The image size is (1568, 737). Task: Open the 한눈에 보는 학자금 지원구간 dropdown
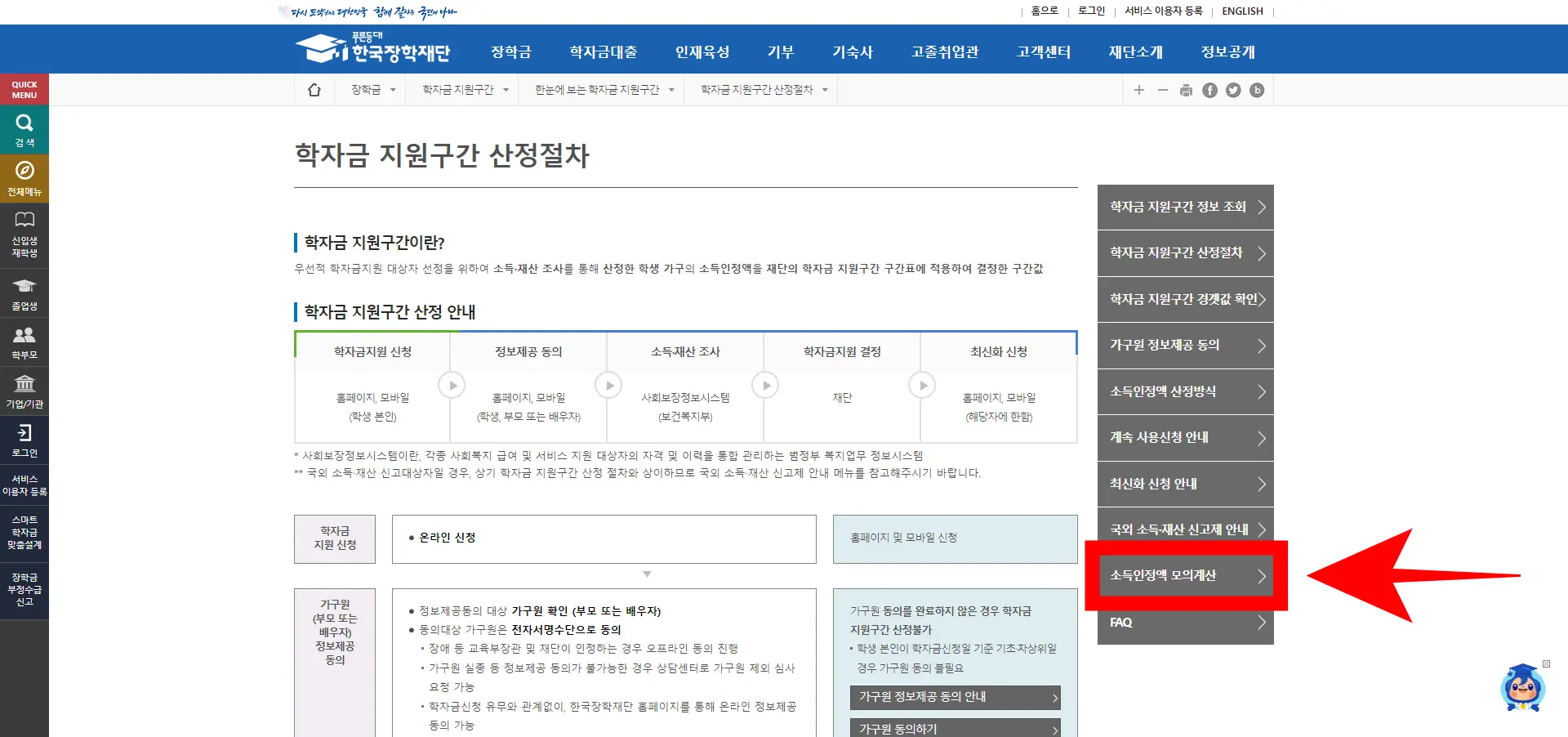(672, 90)
